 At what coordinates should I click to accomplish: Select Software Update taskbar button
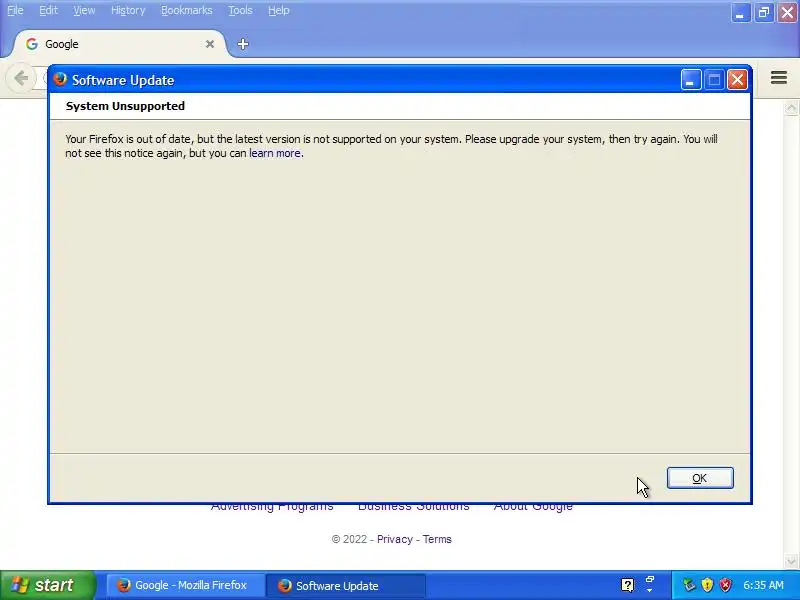(x=346, y=585)
